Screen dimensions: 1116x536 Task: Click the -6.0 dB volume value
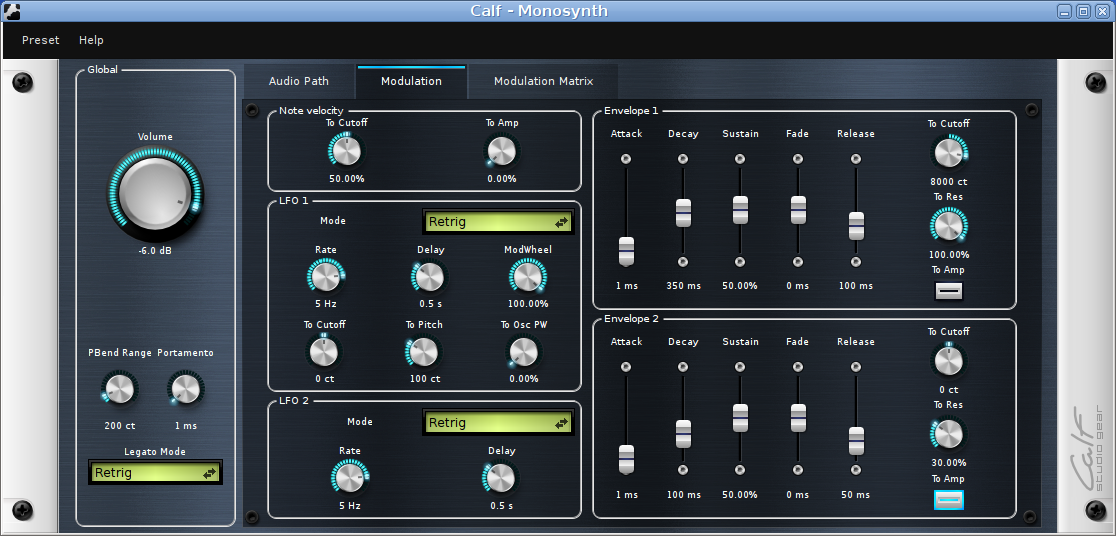coord(155,252)
